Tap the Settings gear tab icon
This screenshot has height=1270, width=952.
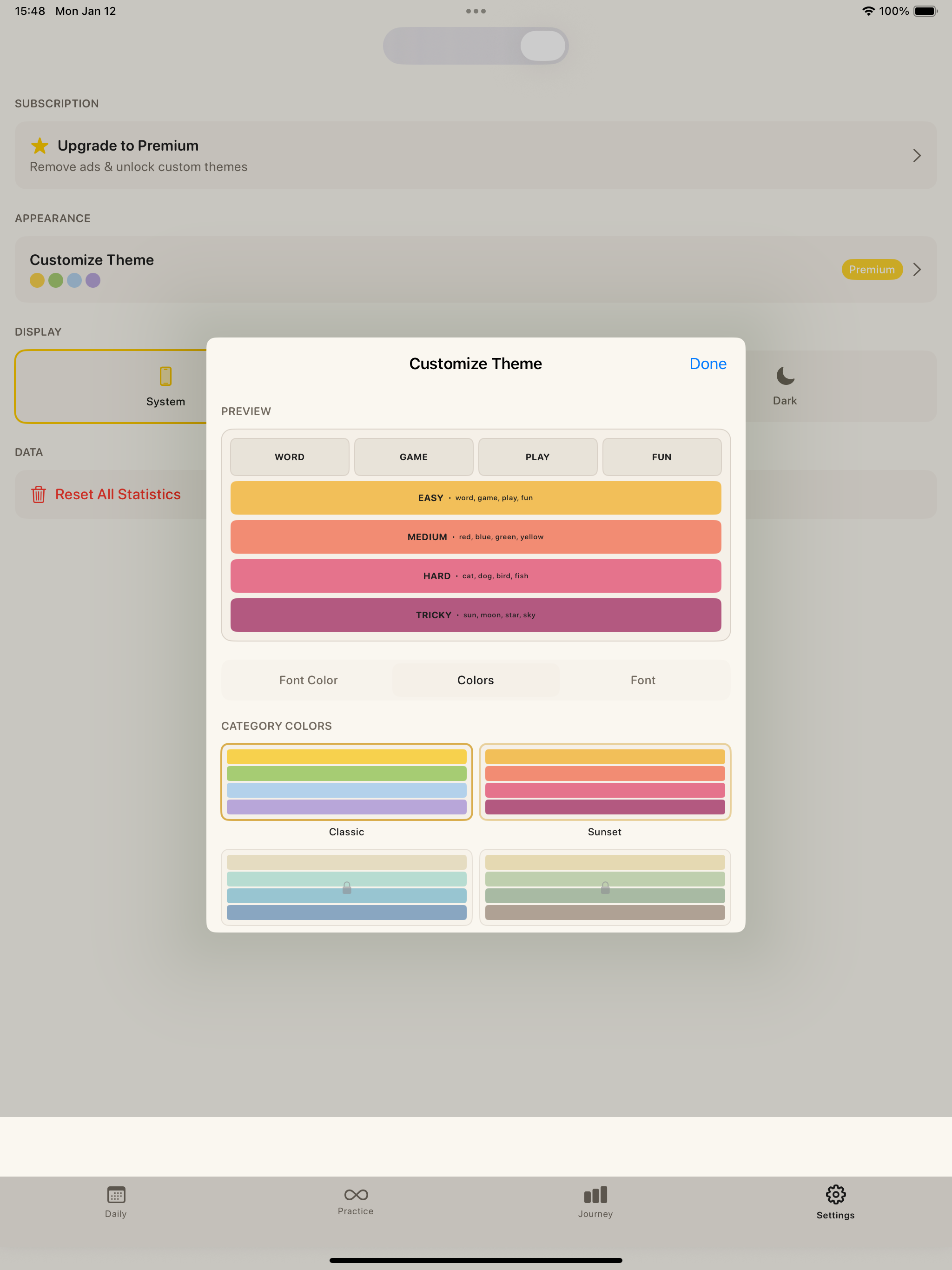click(x=835, y=1195)
